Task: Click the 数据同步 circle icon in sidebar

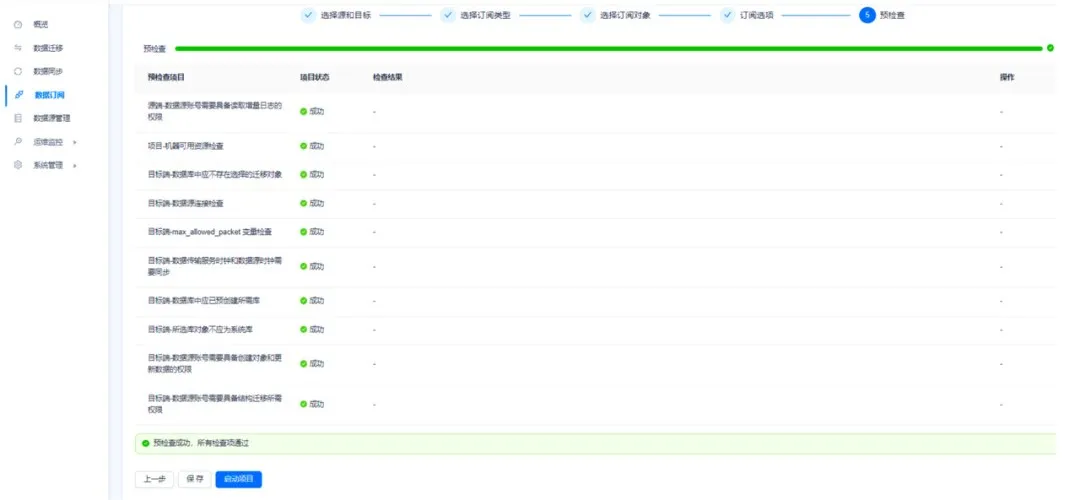Action: (18, 71)
